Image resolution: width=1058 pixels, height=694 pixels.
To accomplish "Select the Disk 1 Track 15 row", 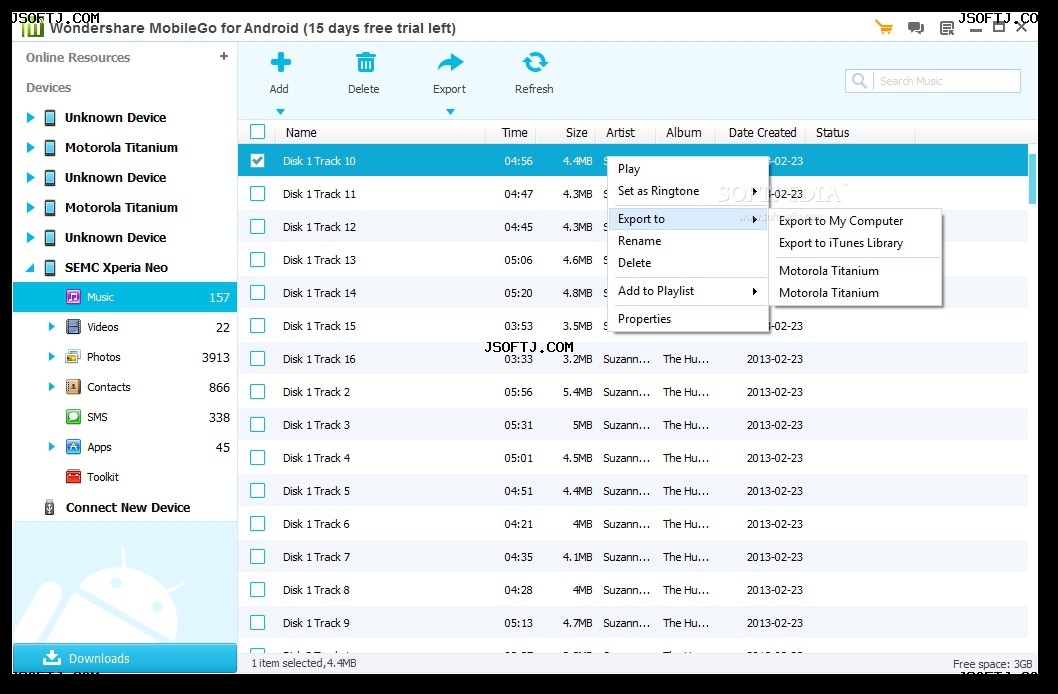I will pyautogui.click(x=633, y=326).
